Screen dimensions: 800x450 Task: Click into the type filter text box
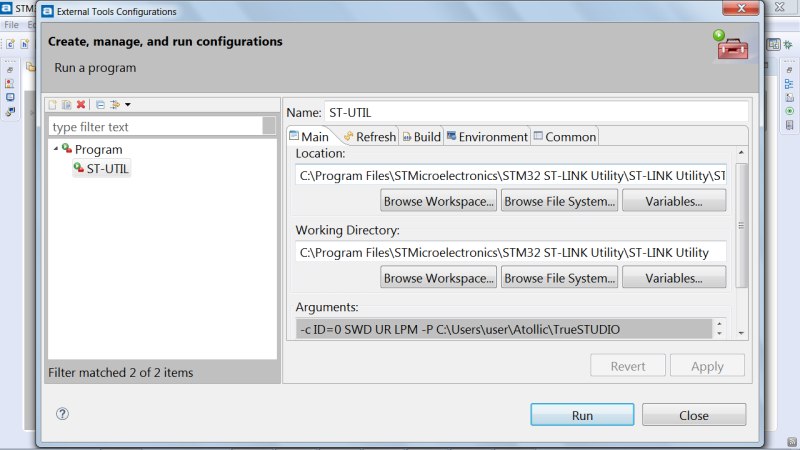pyautogui.click(x=156, y=127)
